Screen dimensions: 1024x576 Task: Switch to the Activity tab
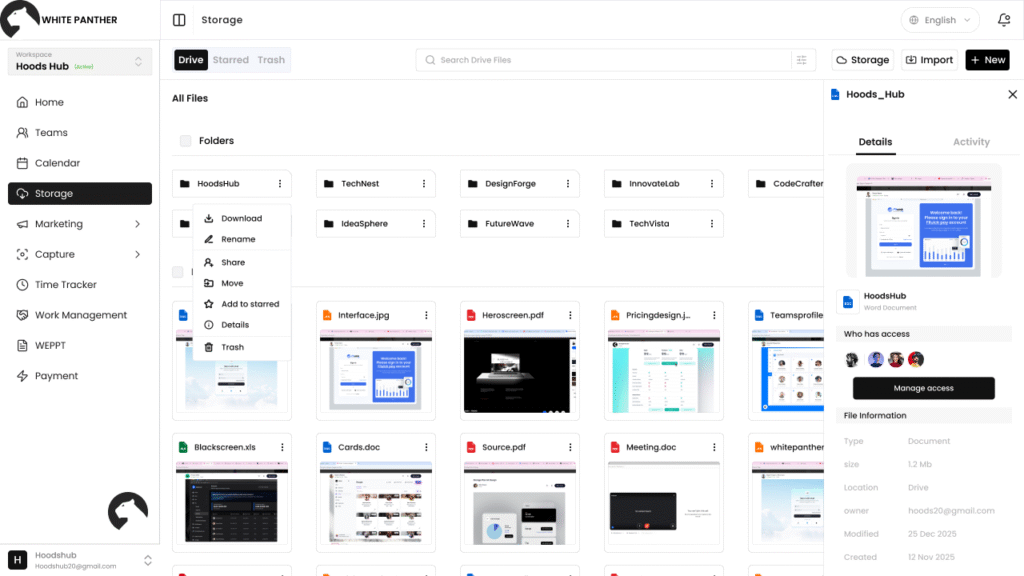click(x=971, y=142)
